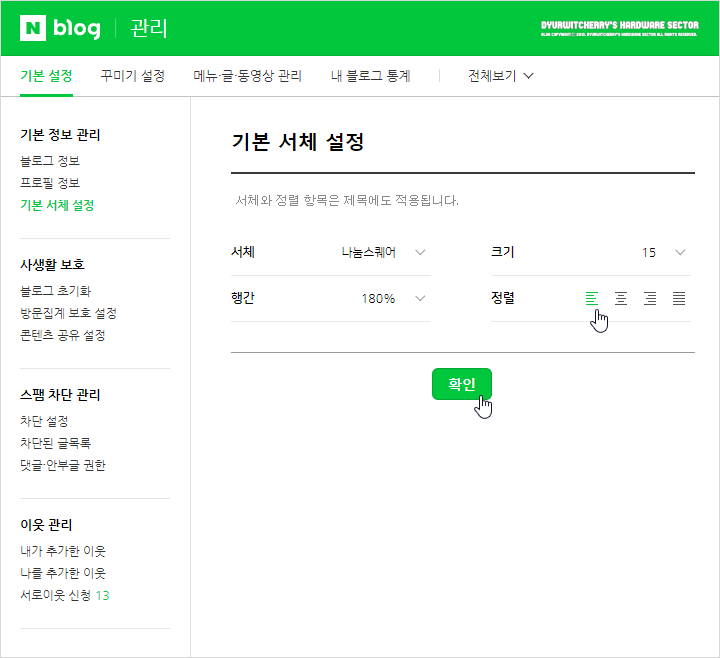Click the 15 font size value
The width and height of the screenshot is (720, 658).
(x=649, y=253)
